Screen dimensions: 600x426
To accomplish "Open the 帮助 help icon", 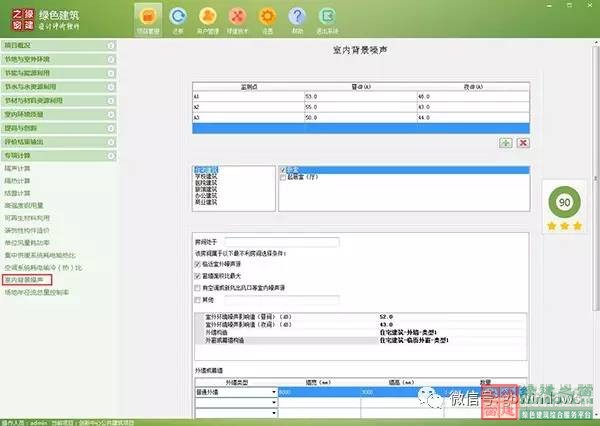I will tap(298, 19).
